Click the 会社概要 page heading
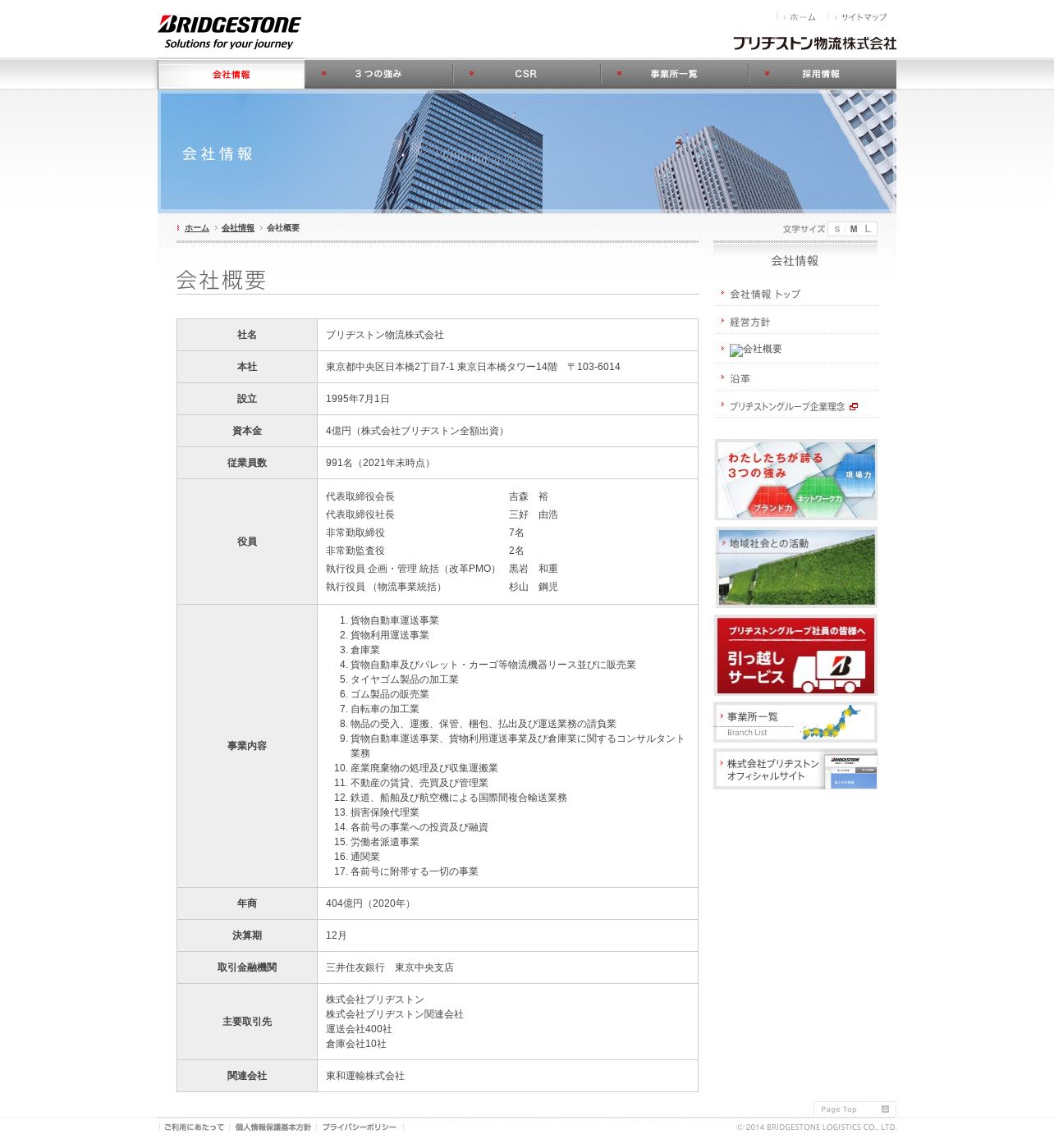1054x1148 pixels. tap(221, 280)
